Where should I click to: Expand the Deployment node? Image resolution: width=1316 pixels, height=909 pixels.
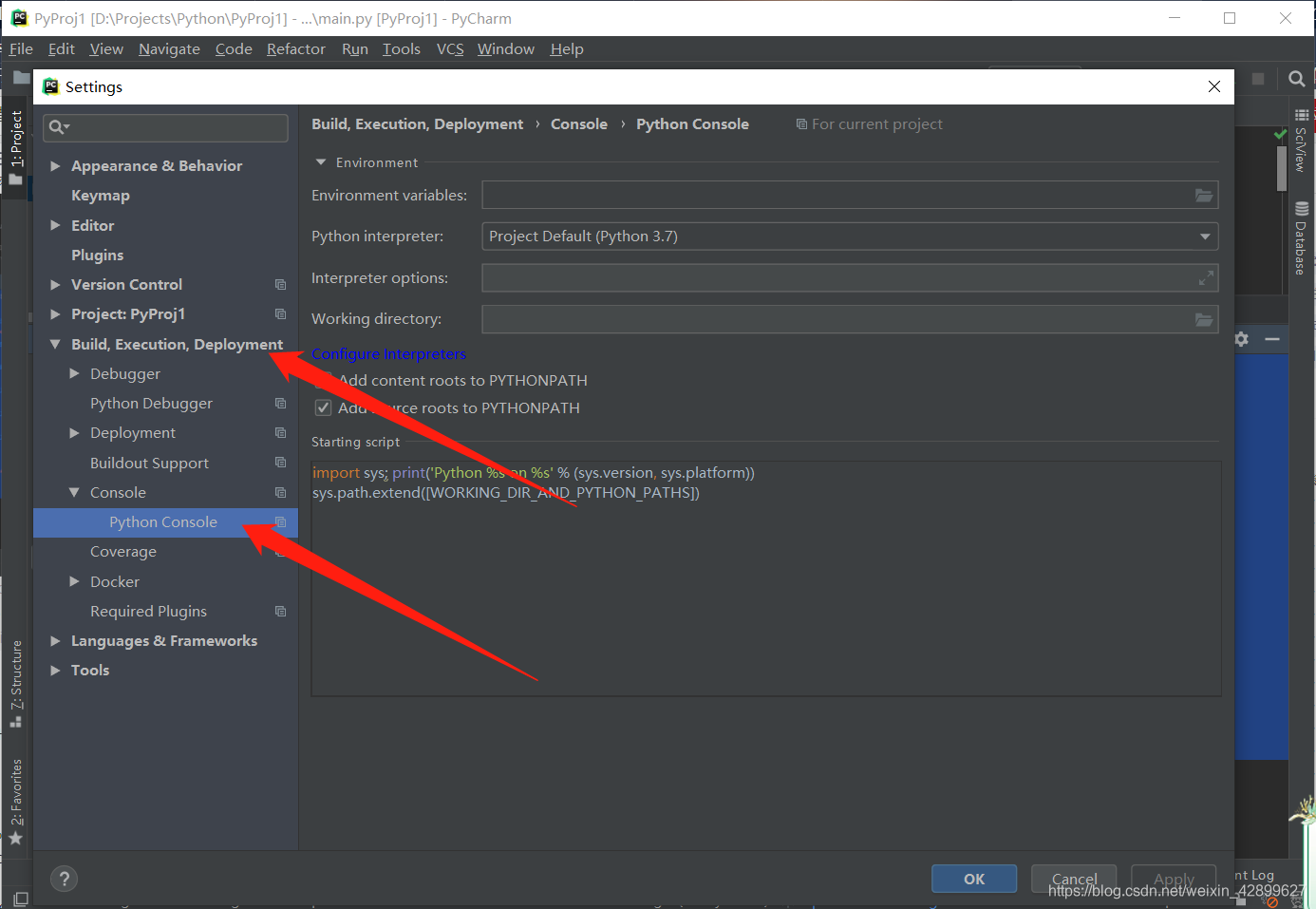[74, 433]
